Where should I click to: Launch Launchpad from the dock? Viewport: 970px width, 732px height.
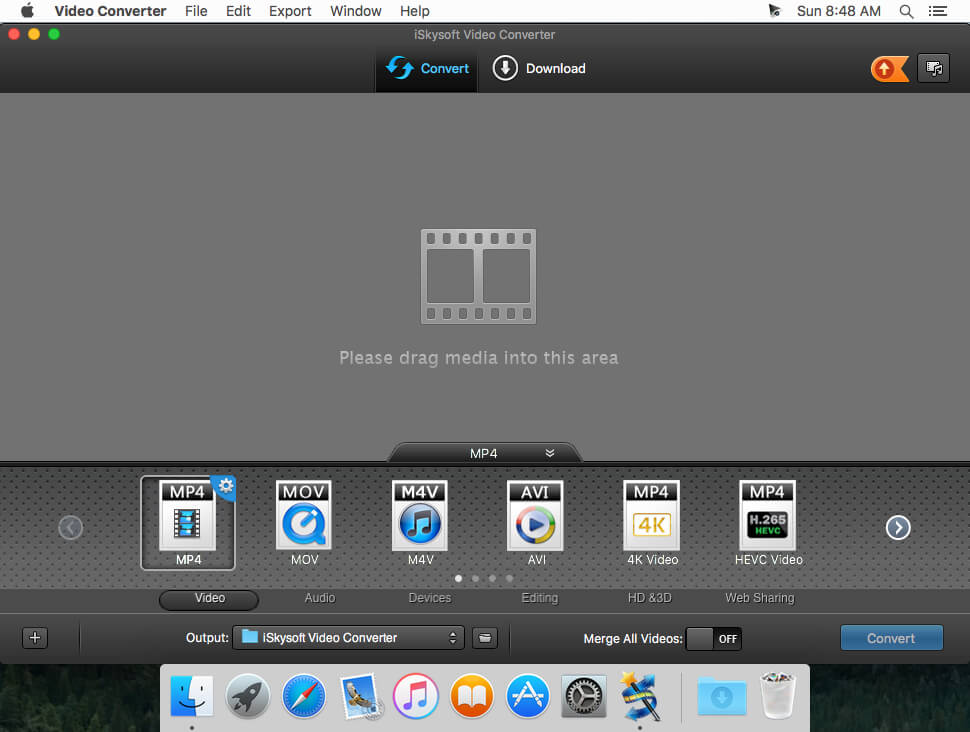tap(247, 696)
